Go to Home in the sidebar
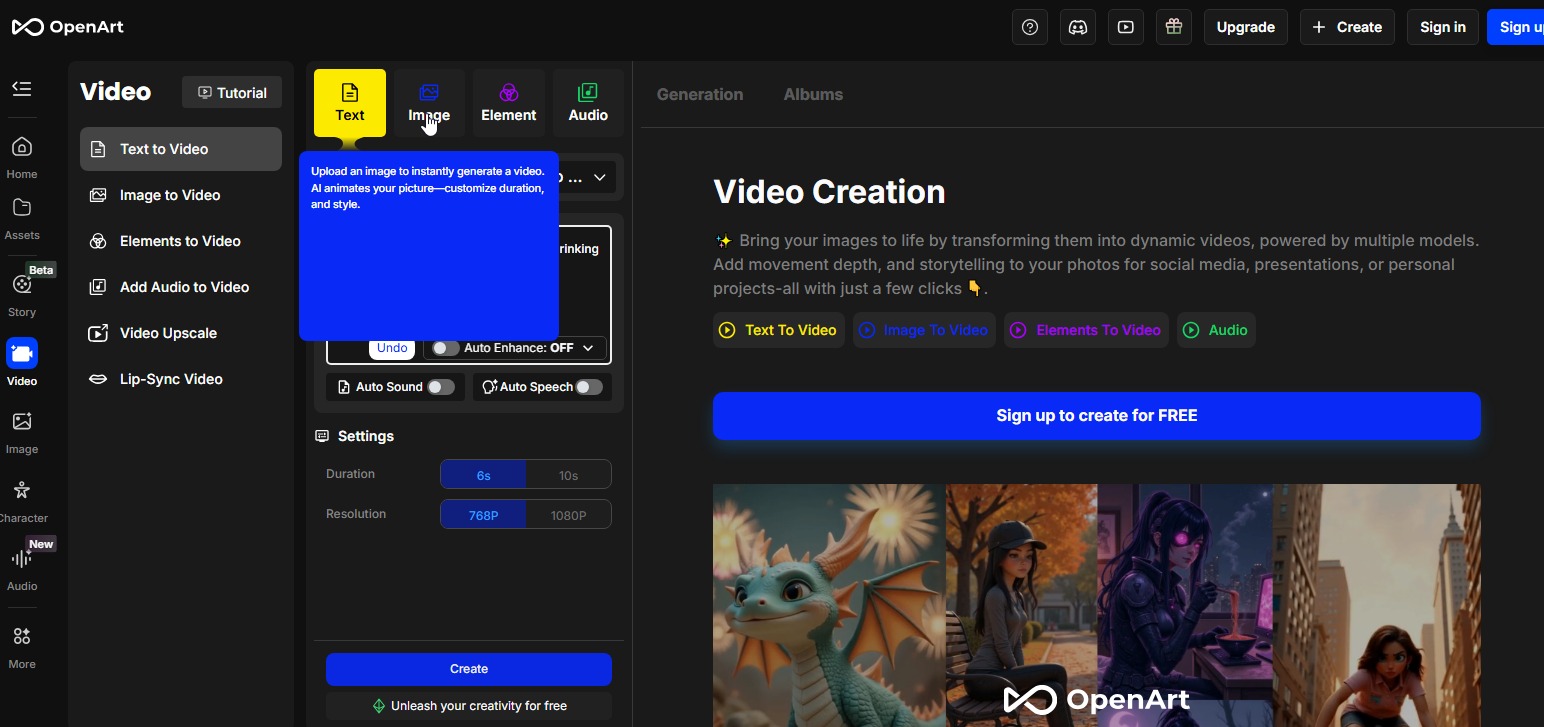 (22, 158)
